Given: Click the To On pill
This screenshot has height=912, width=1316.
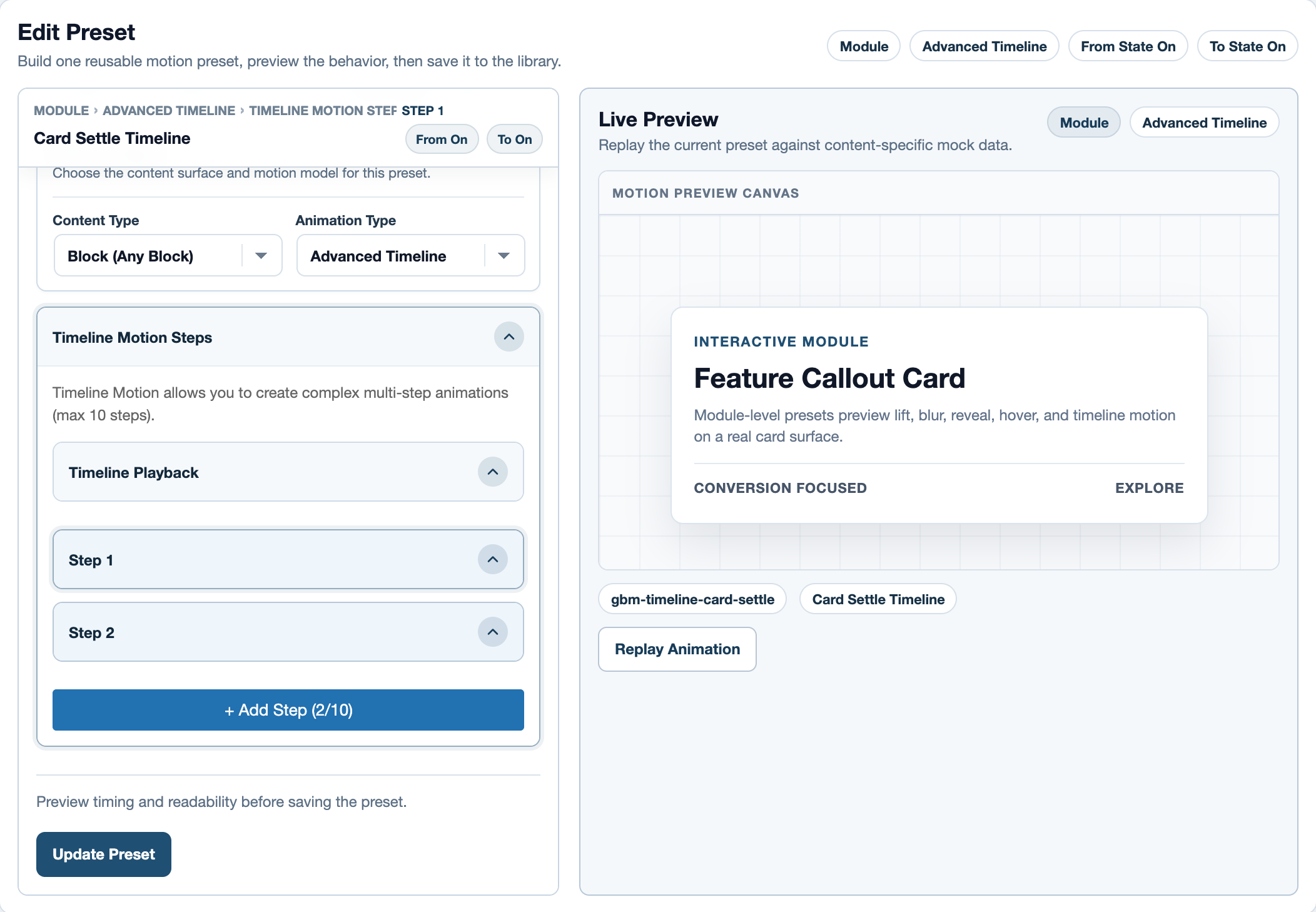Looking at the screenshot, I should point(515,139).
